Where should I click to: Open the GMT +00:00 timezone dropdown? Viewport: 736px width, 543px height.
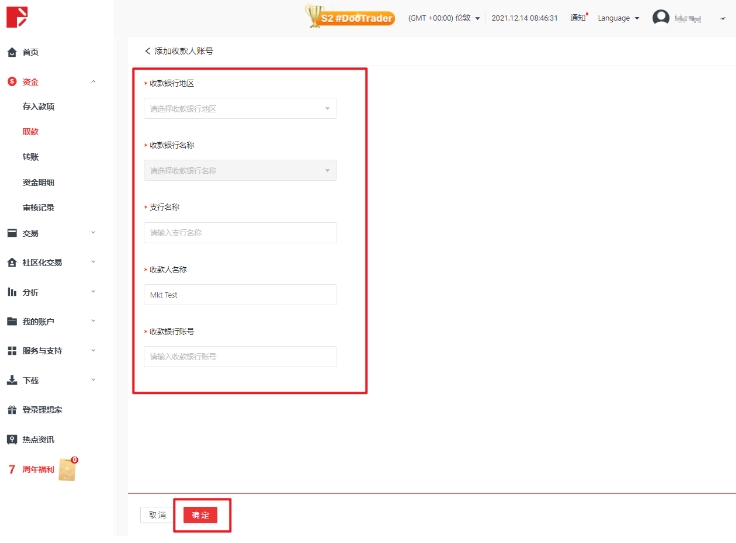tap(445, 18)
